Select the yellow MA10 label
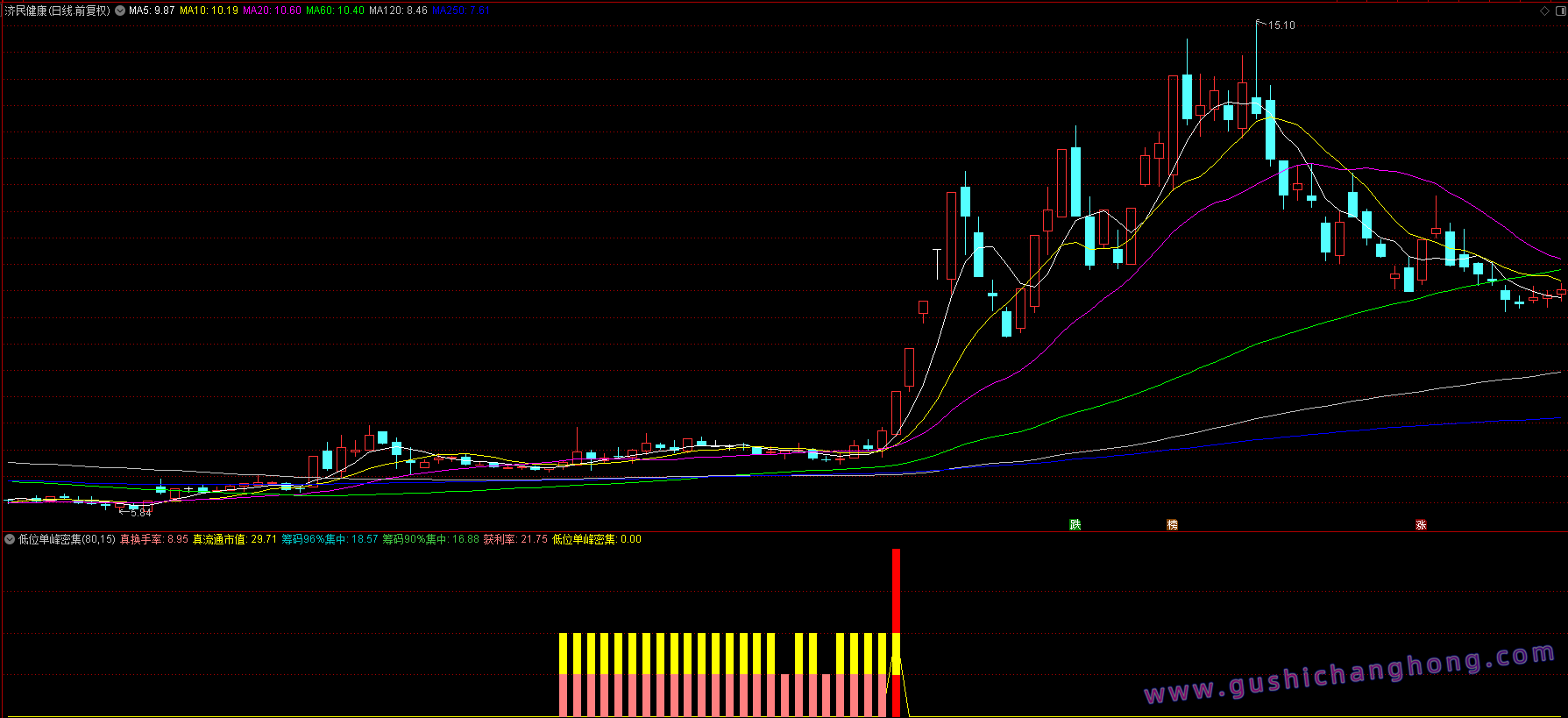Image resolution: width=1568 pixels, height=718 pixels. (209, 11)
